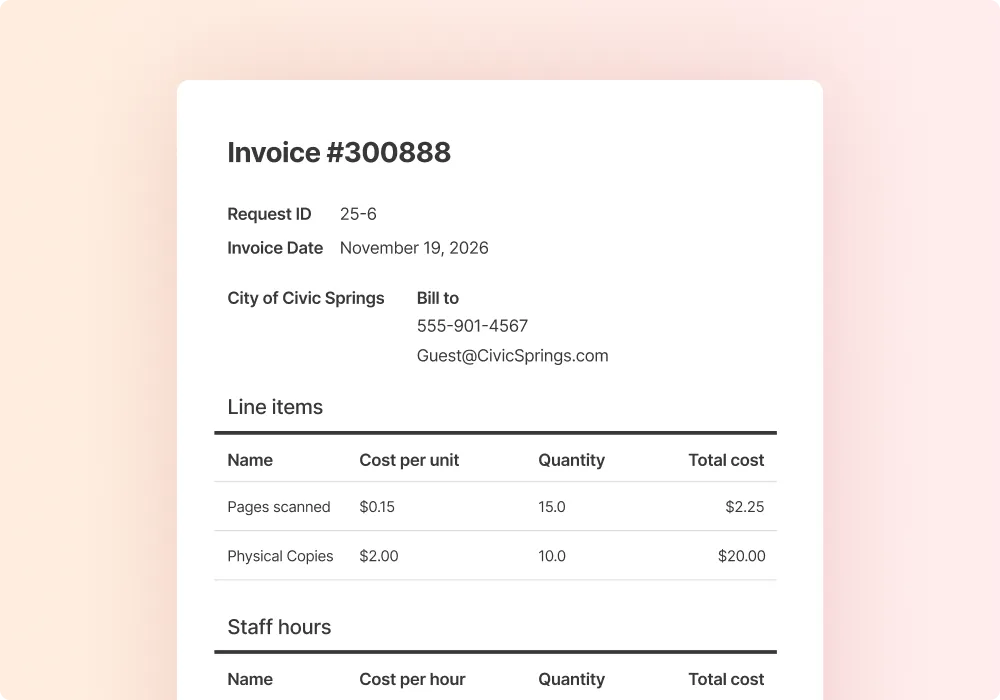Click the November 19, 2026 invoice date
This screenshot has width=1000, height=700.
point(414,248)
